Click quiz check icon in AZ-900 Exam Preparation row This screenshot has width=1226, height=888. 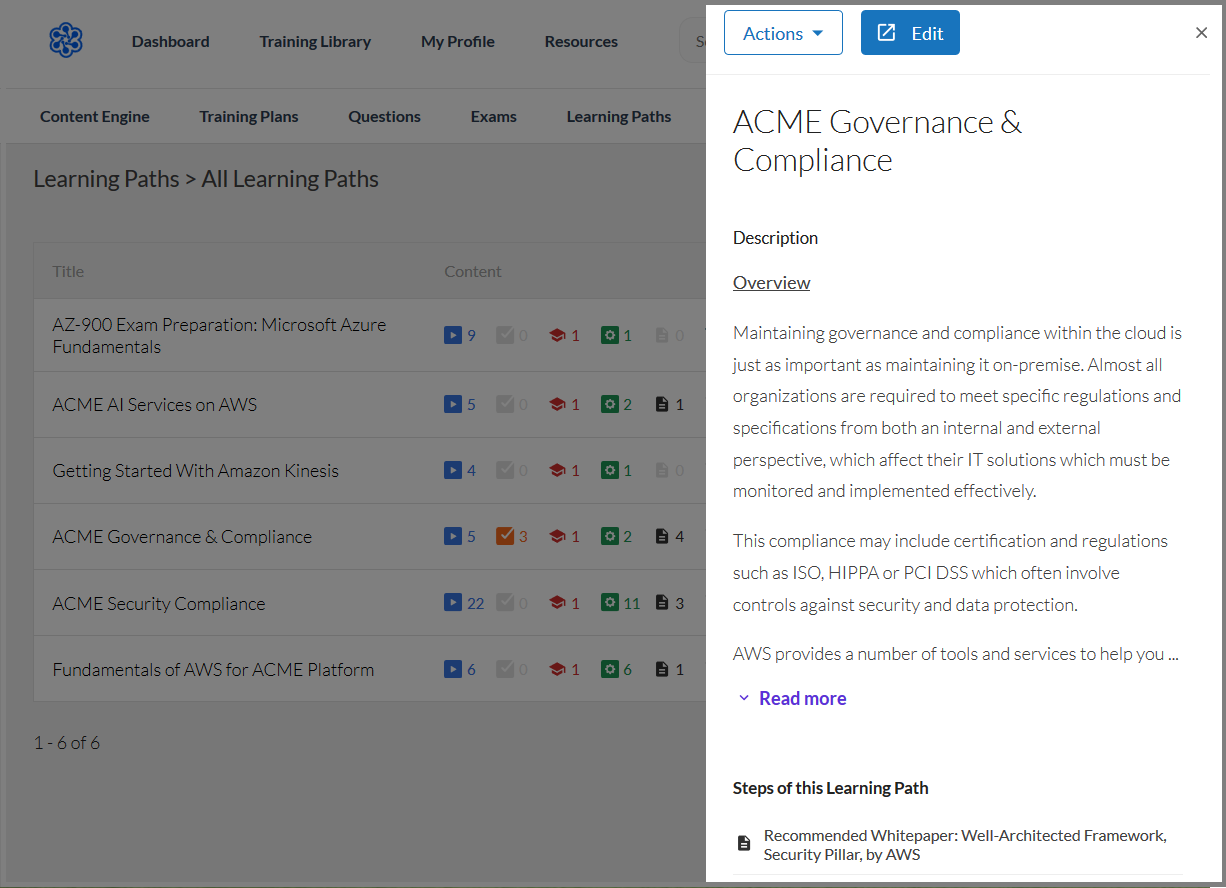coord(505,336)
